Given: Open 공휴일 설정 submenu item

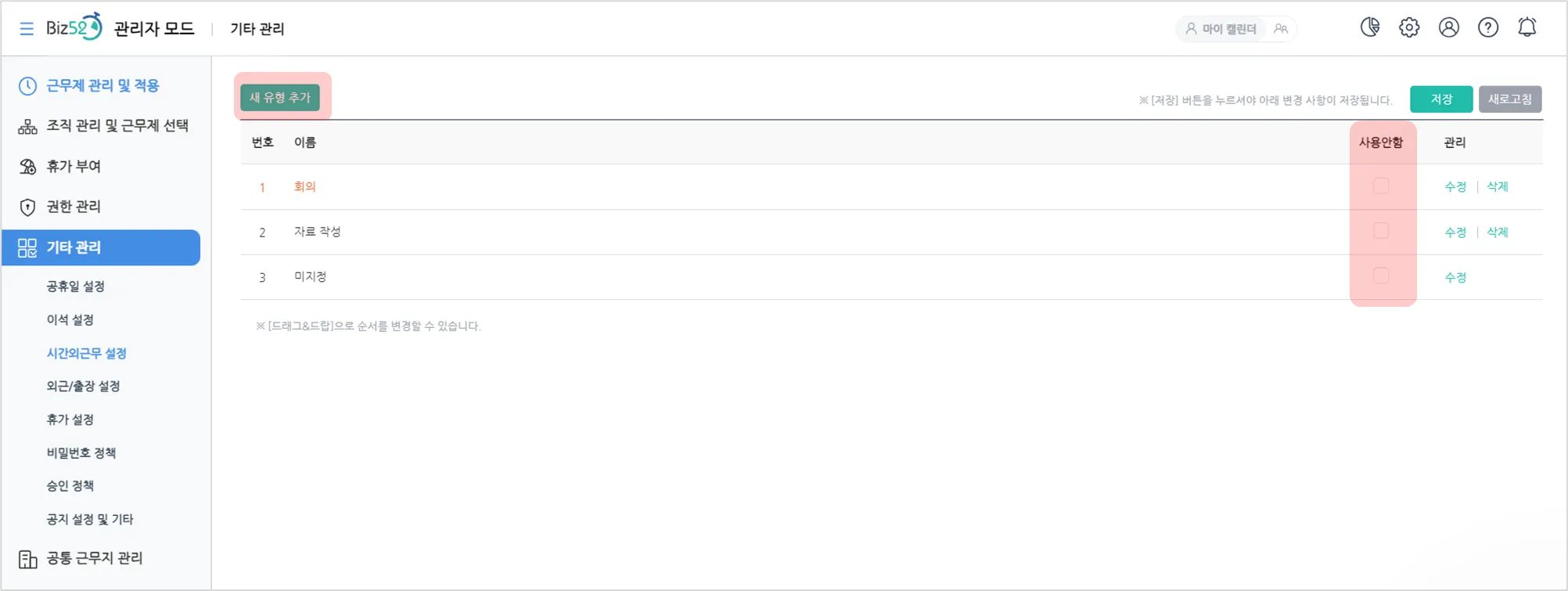Looking at the screenshot, I should [x=75, y=286].
